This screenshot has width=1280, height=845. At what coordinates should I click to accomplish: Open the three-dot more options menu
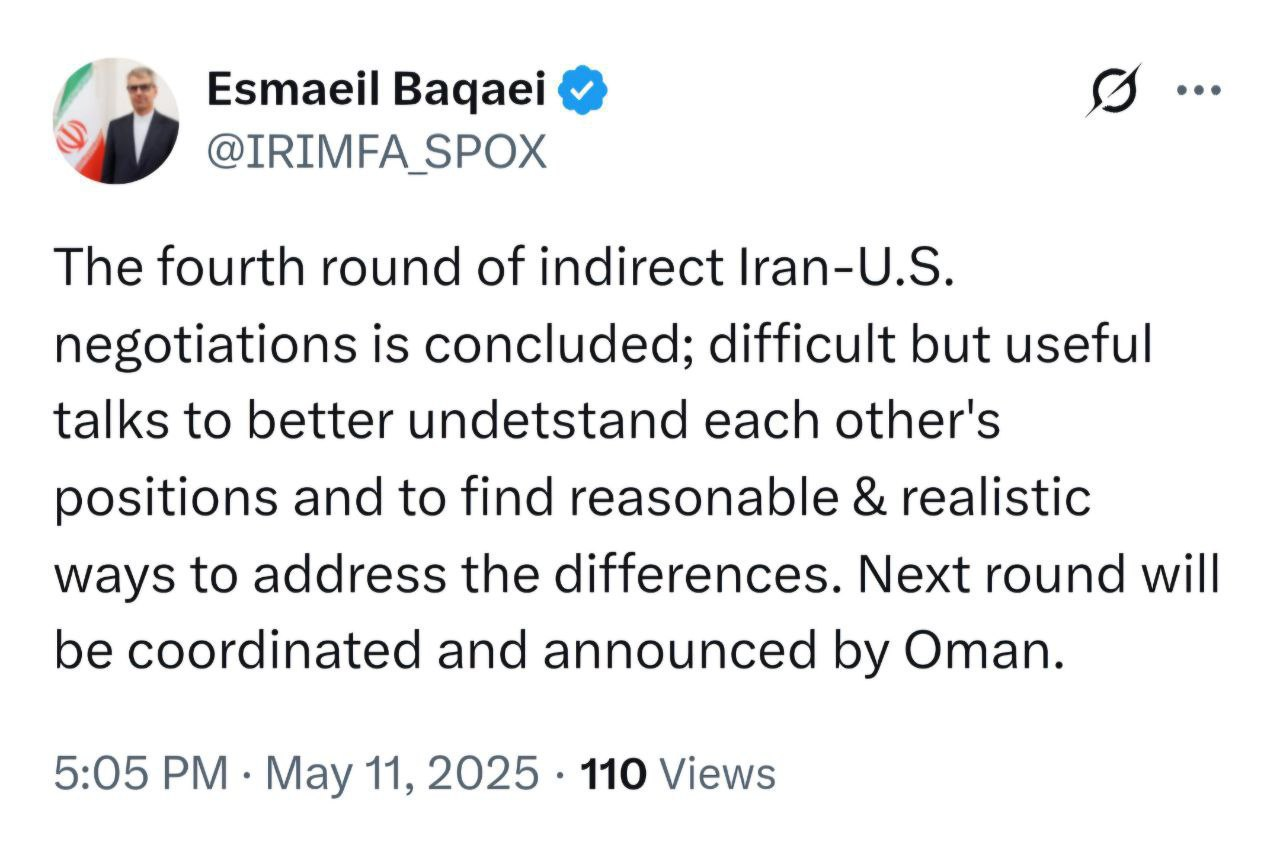pos(1200,91)
